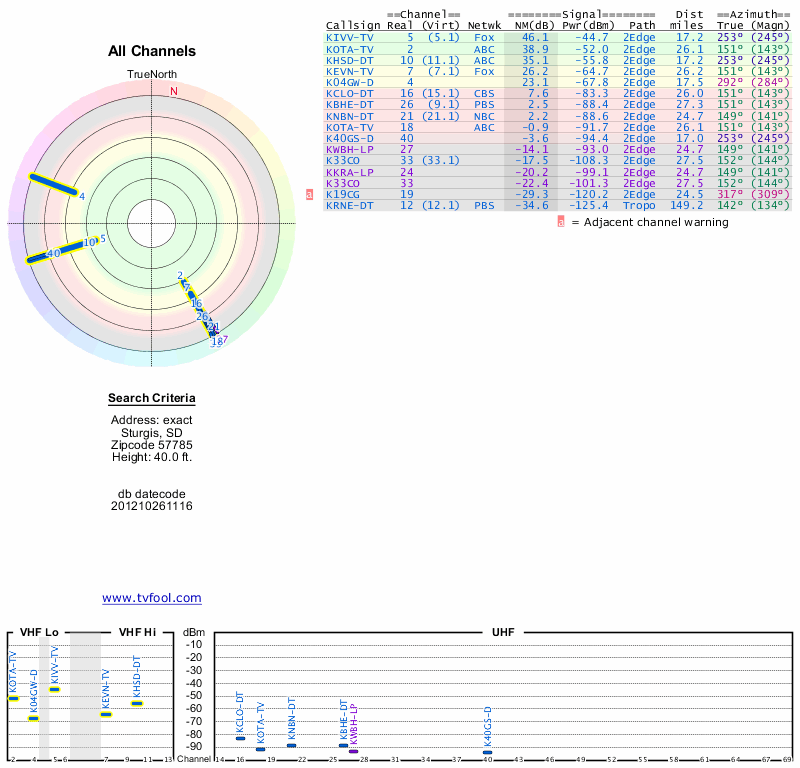Click the adjacent channel warning icon beside K19CG row
The image size is (800, 768).
[x=309, y=195]
